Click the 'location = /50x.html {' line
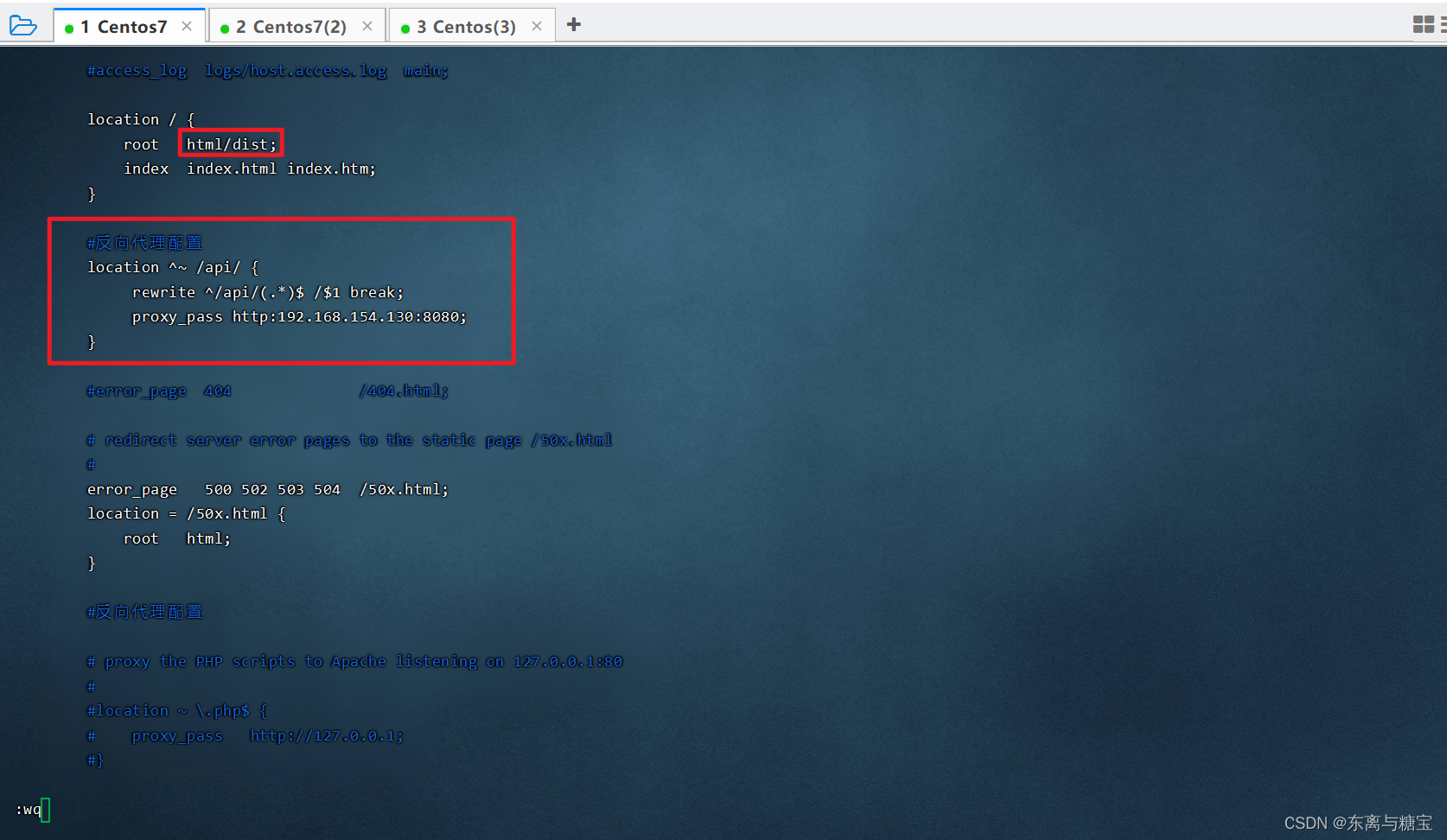The width and height of the screenshot is (1447, 840). (187, 513)
